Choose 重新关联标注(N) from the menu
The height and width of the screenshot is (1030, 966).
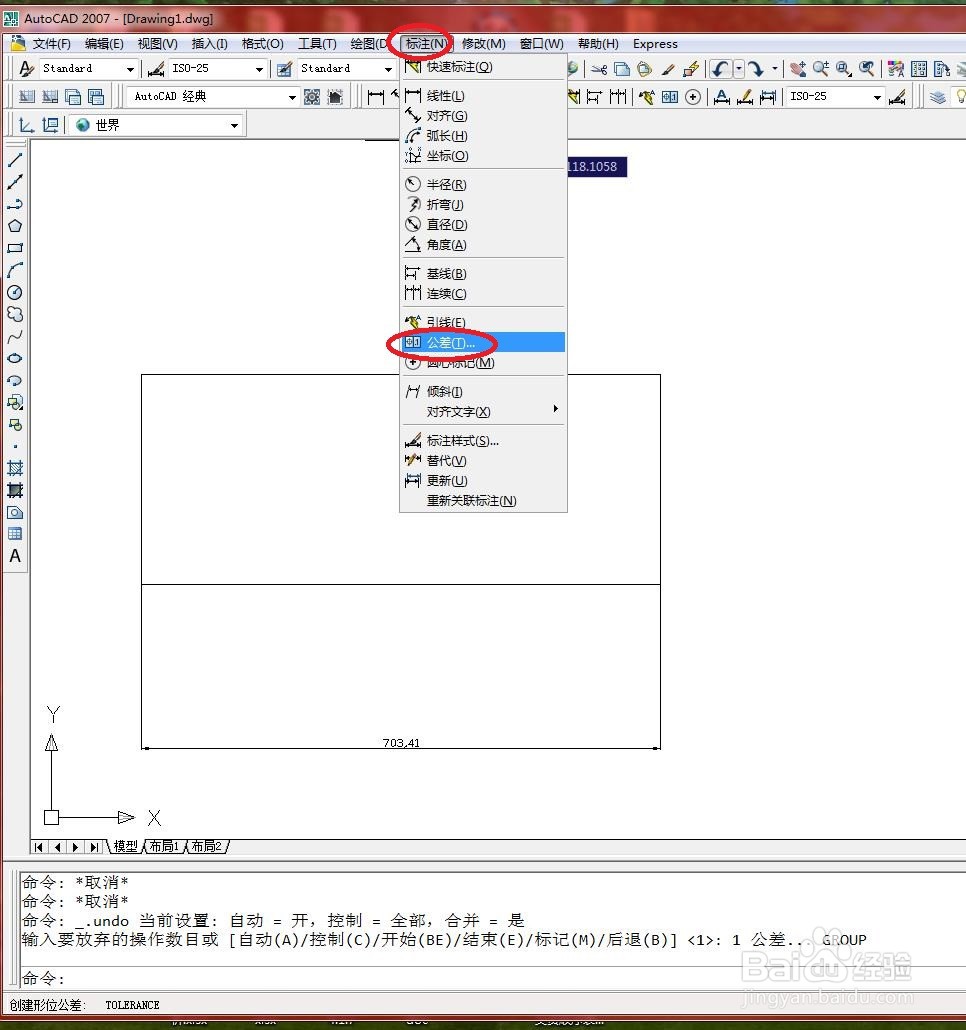(x=483, y=501)
